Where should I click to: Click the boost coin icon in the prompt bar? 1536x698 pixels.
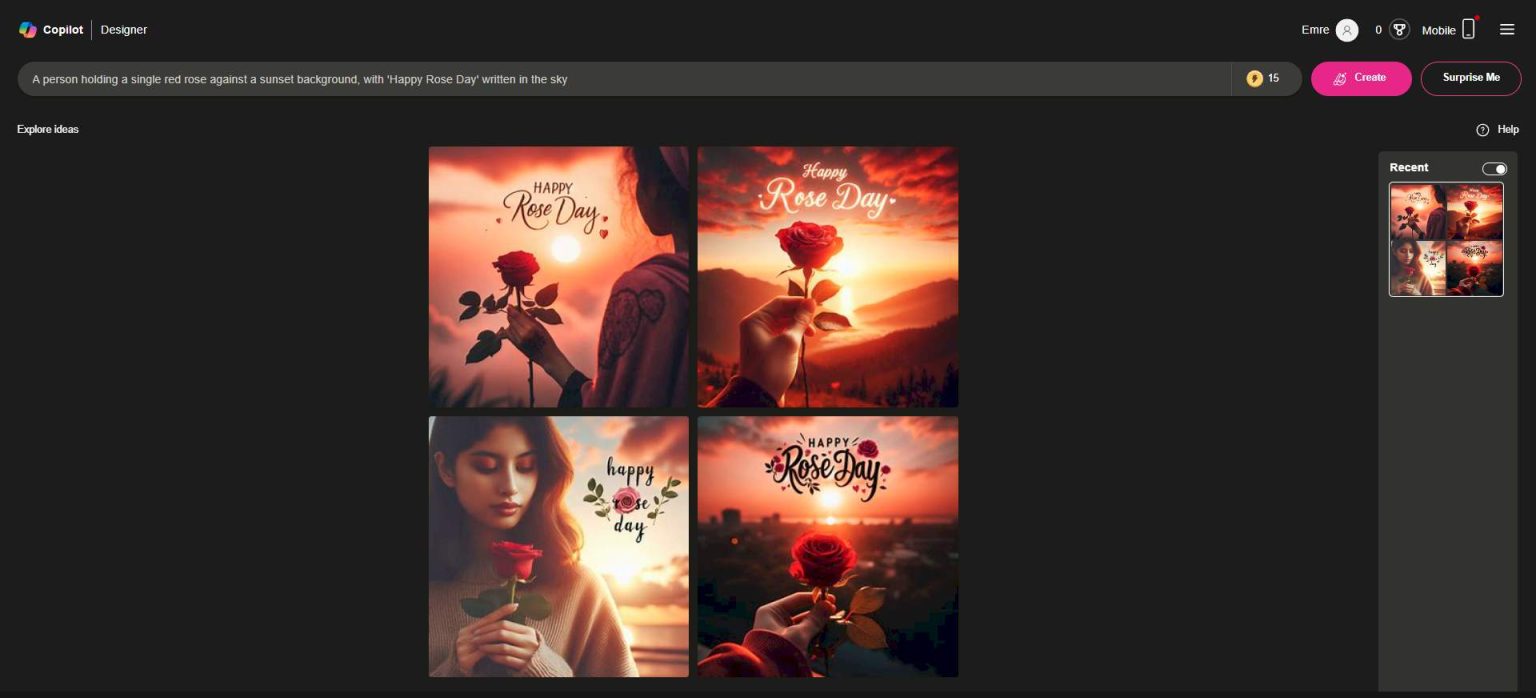pos(1255,77)
